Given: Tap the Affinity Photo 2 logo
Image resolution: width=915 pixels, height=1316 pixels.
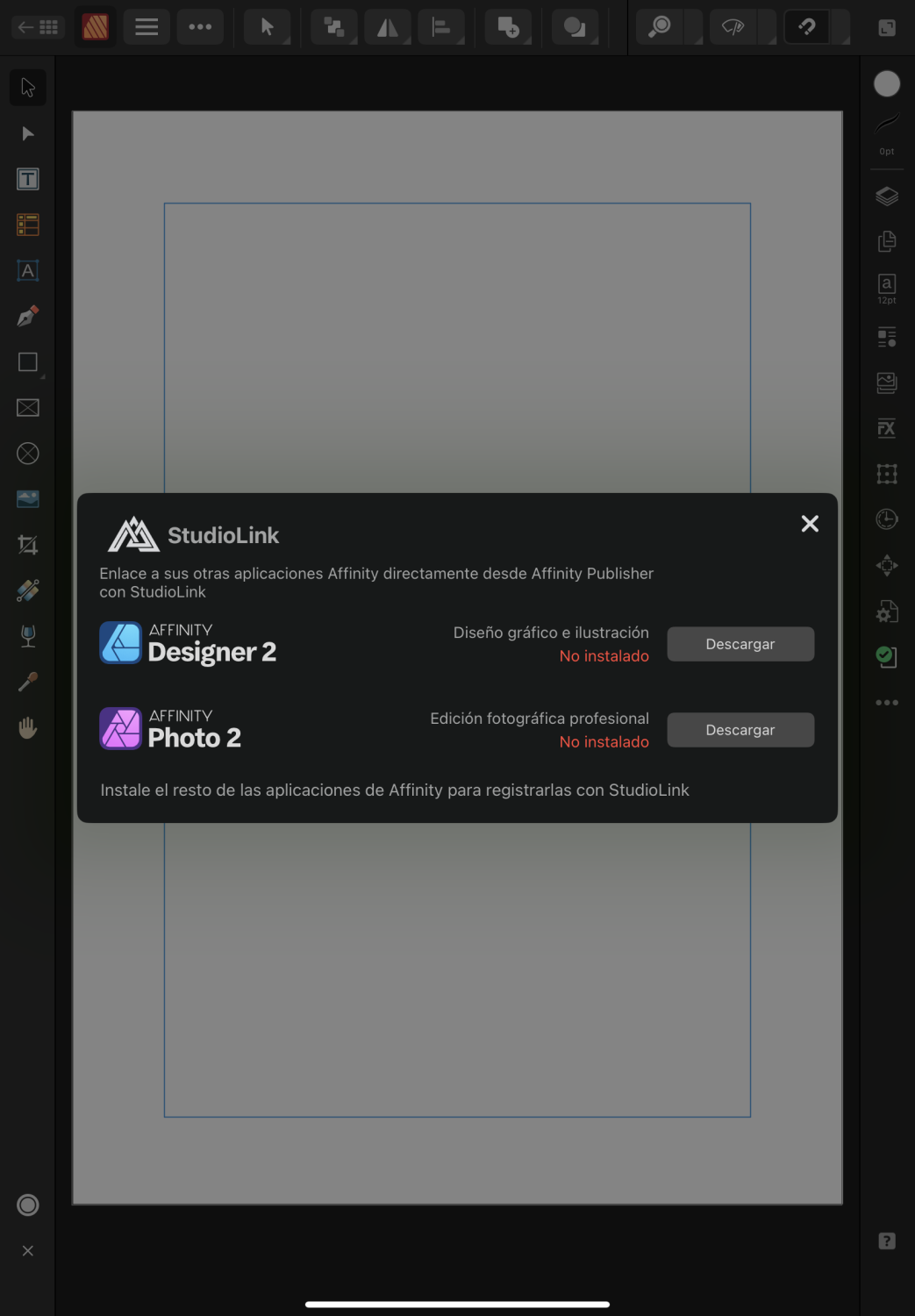Looking at the screenshot, I should pos(170,729).
